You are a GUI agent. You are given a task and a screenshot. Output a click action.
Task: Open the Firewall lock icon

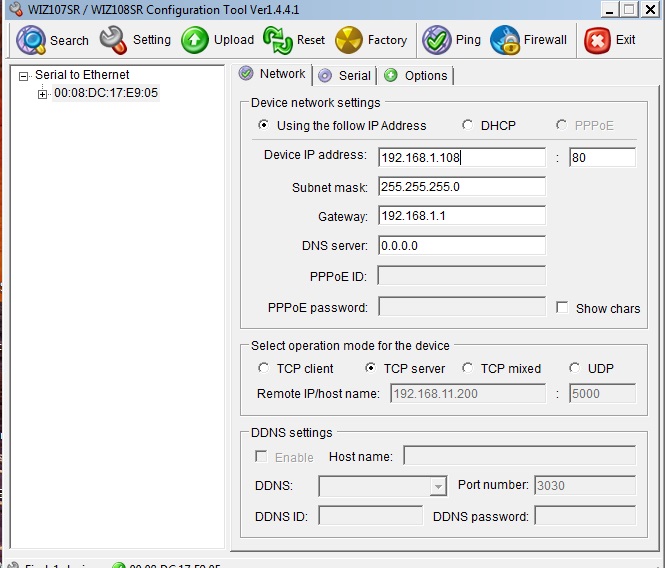(505, 40)
